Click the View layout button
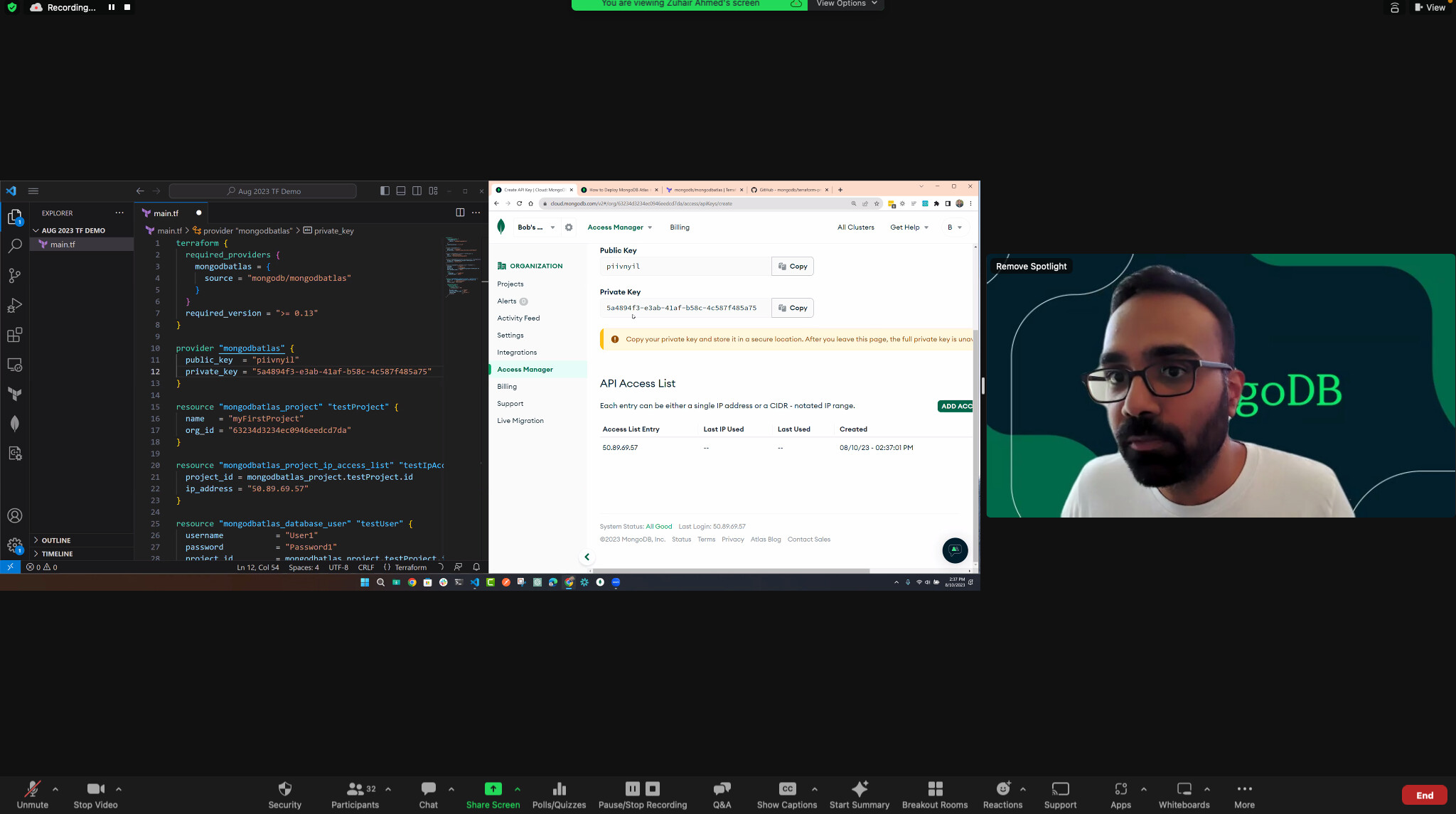This screenshot has height=814, width=1456. (1430, 7)
